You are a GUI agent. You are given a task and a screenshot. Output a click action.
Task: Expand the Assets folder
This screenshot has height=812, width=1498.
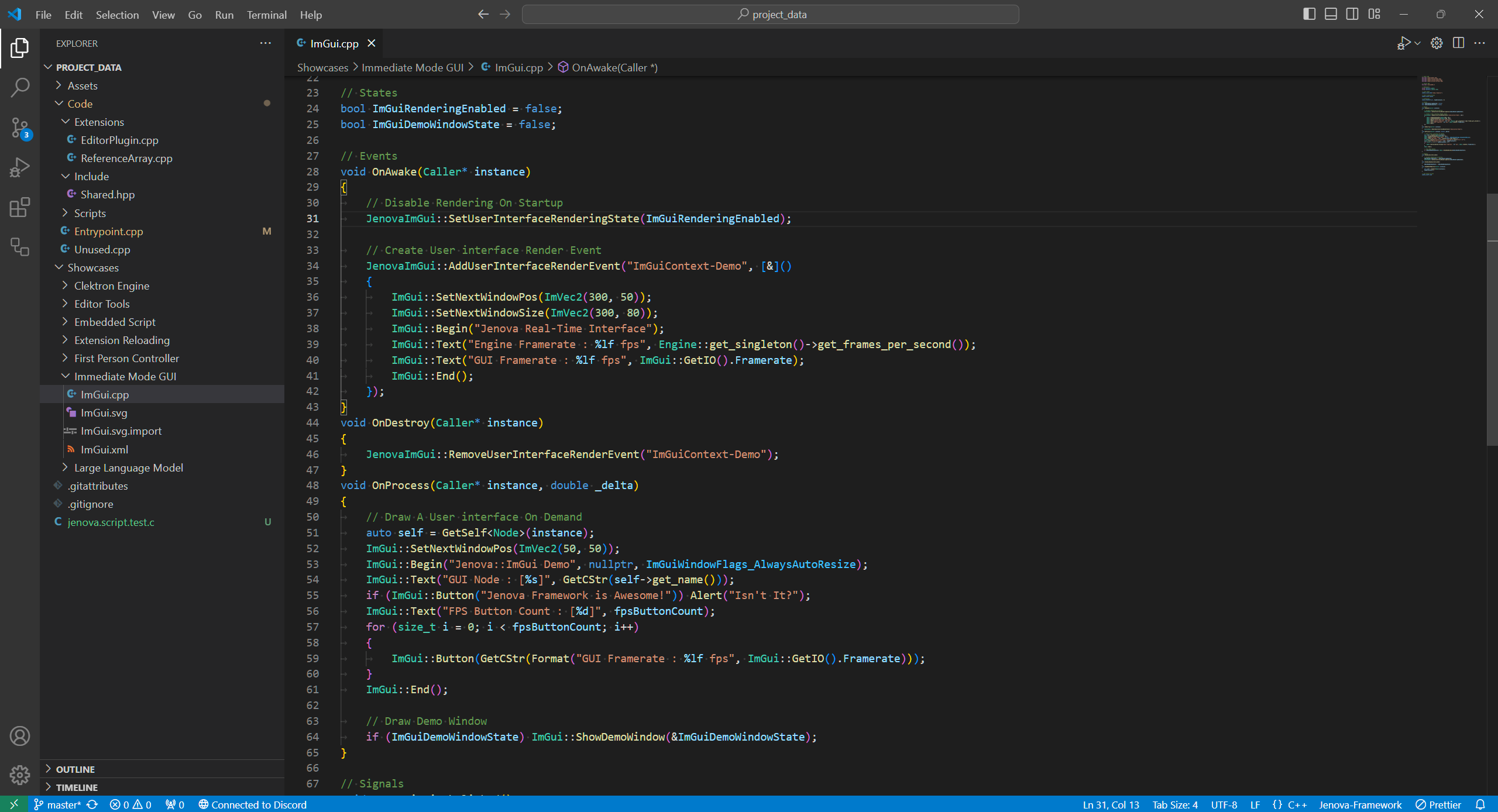(162, 85)
